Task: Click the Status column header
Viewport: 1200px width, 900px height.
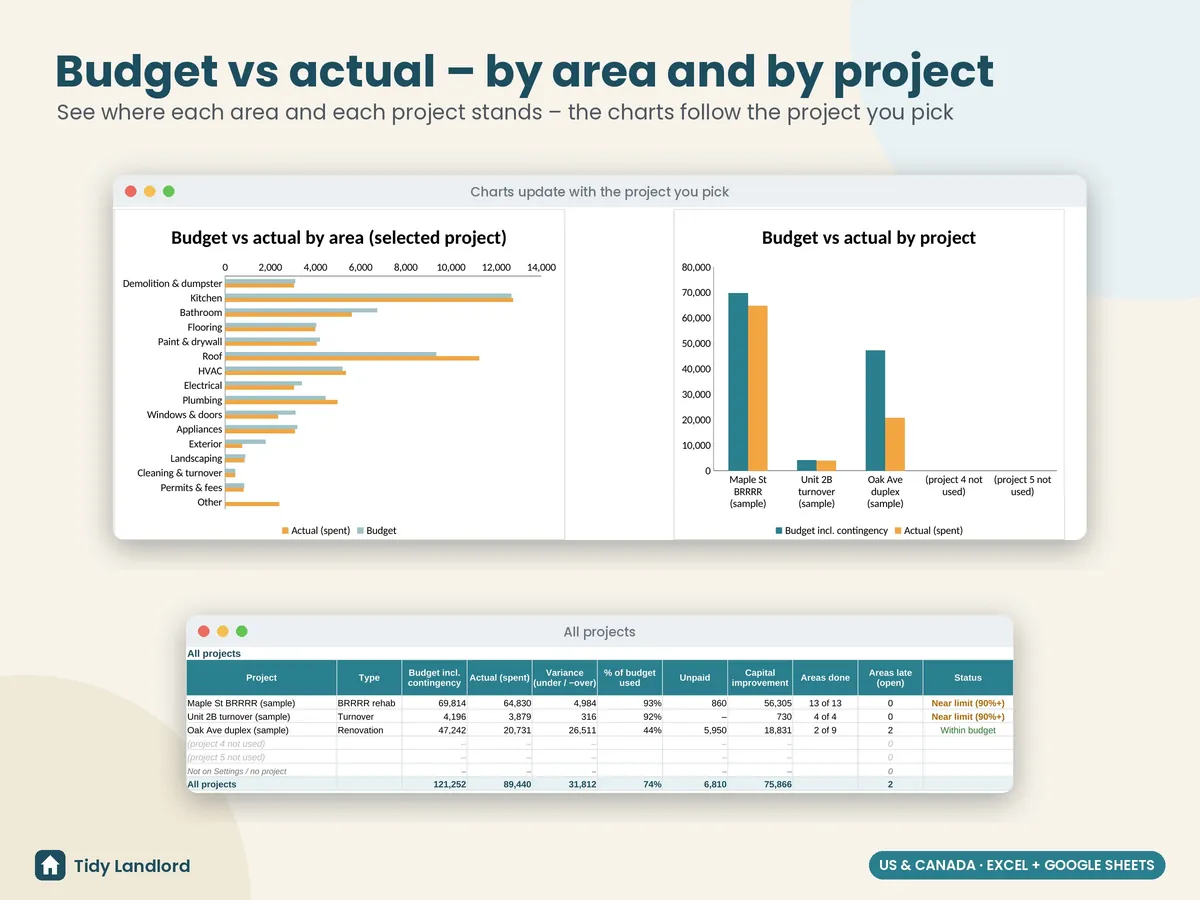Action: [968, 678]
